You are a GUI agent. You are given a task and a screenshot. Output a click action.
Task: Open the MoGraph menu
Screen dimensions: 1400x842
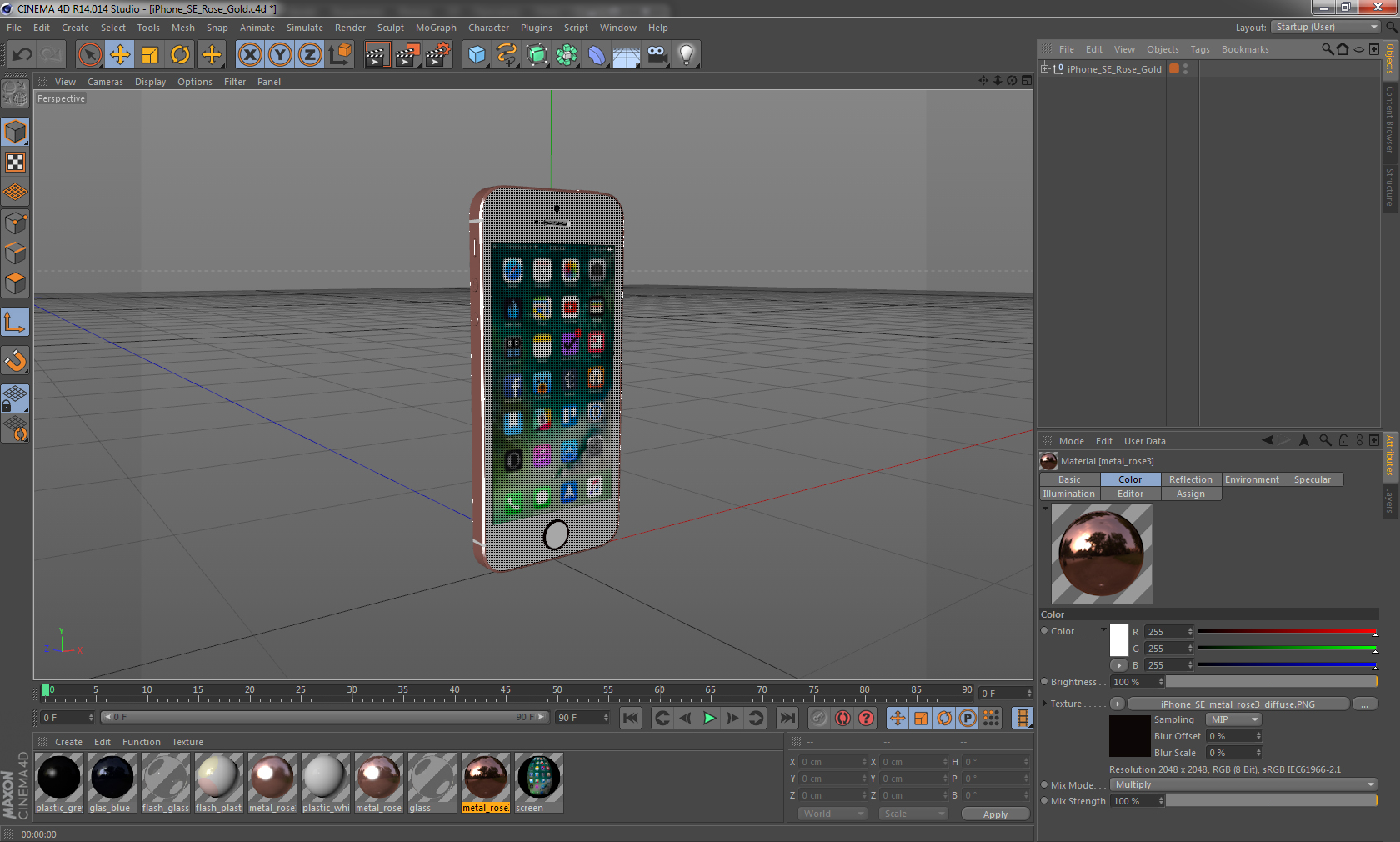(436, 28)
